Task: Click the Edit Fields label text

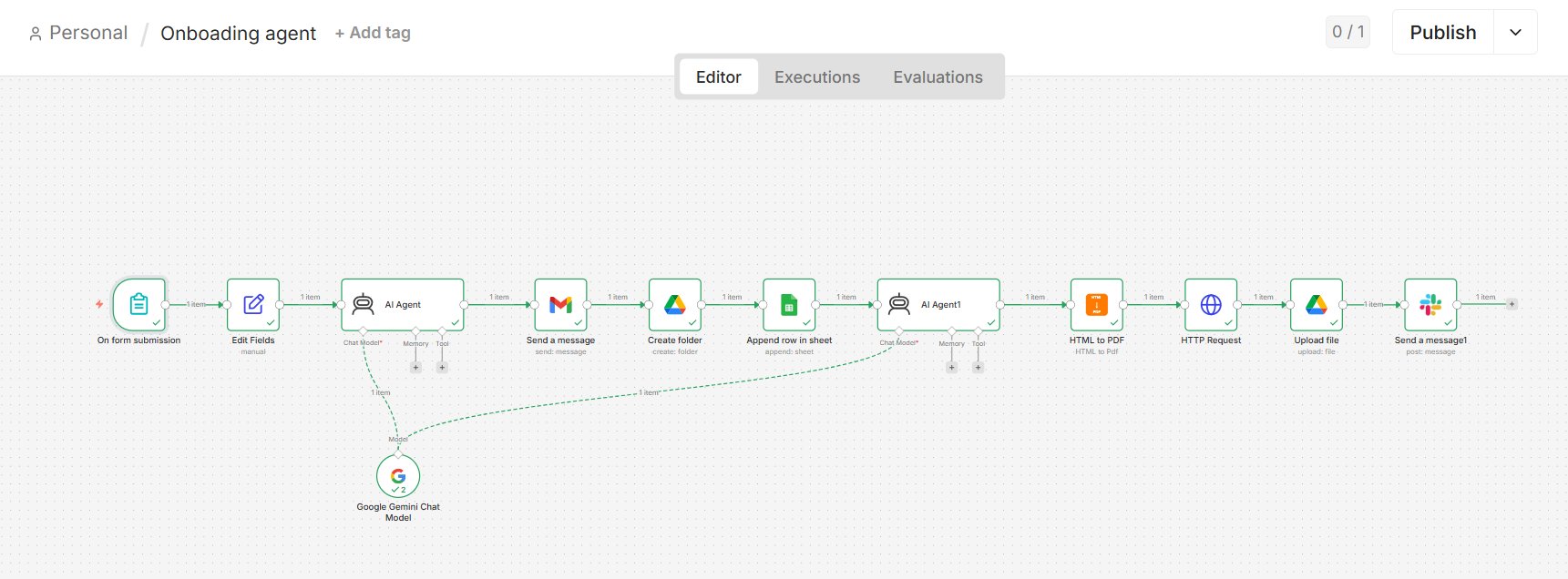Action: 253,340
